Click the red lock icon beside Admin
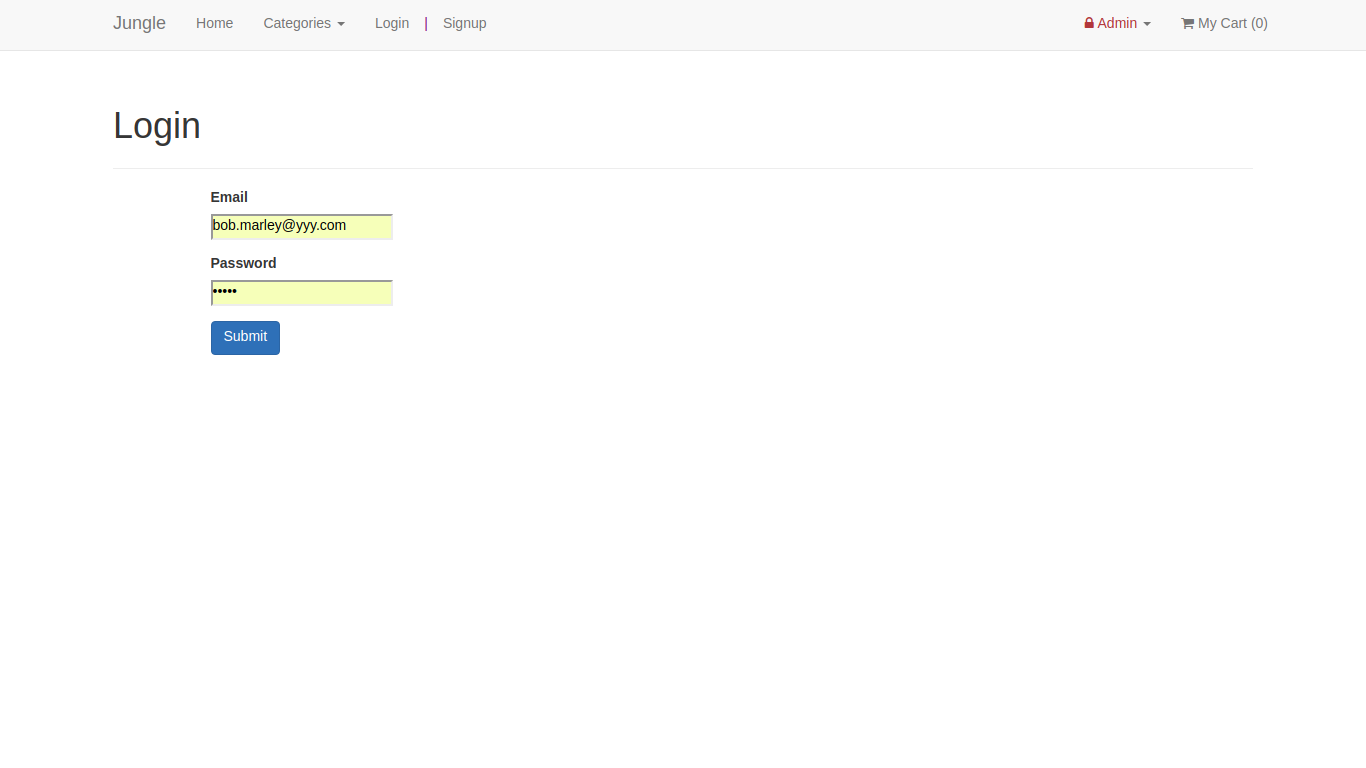Viewport: 1366px width, 768px height. pos(1089,23)
